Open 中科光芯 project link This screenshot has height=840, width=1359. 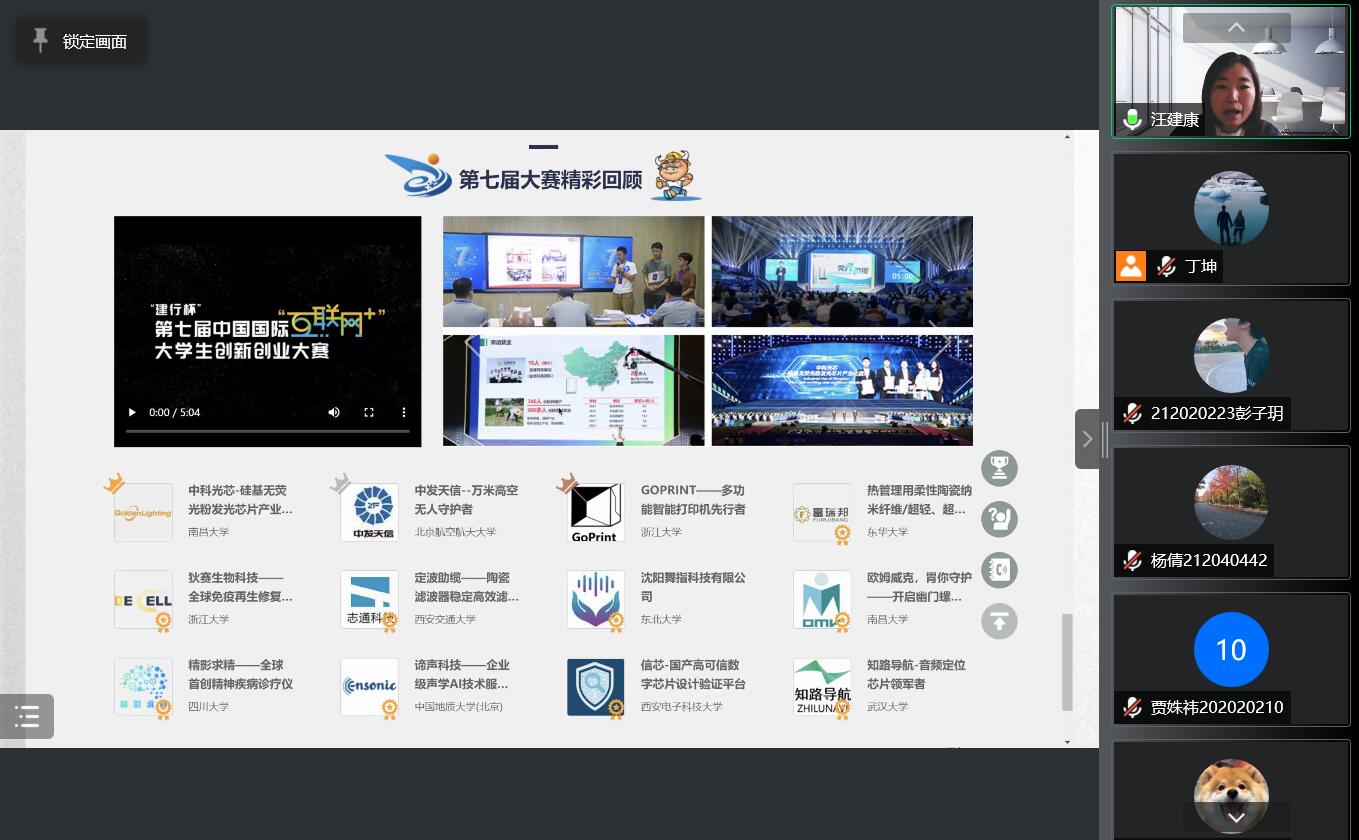coord(240,499)
